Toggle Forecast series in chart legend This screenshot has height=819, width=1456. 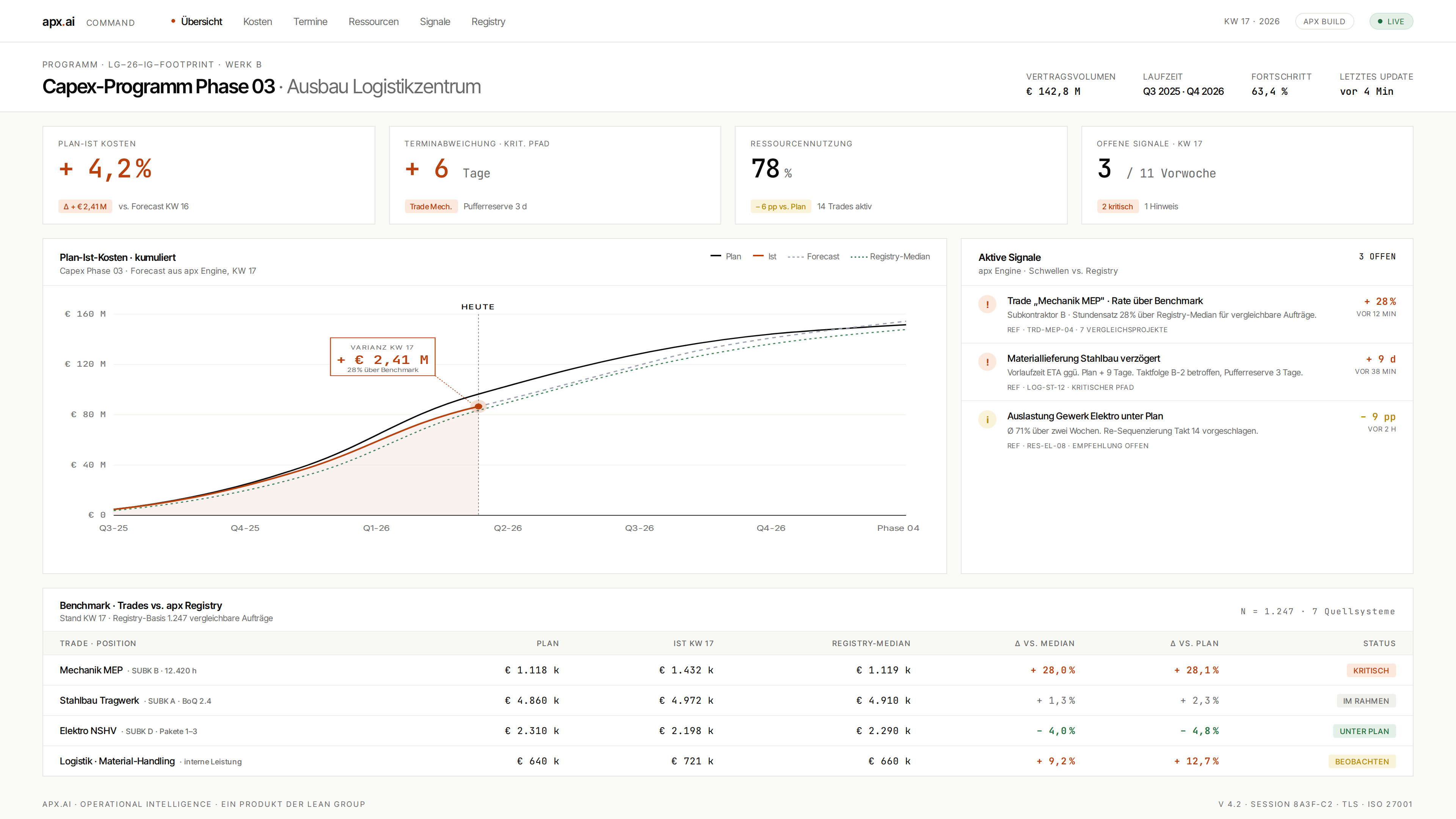pos(813,257)
